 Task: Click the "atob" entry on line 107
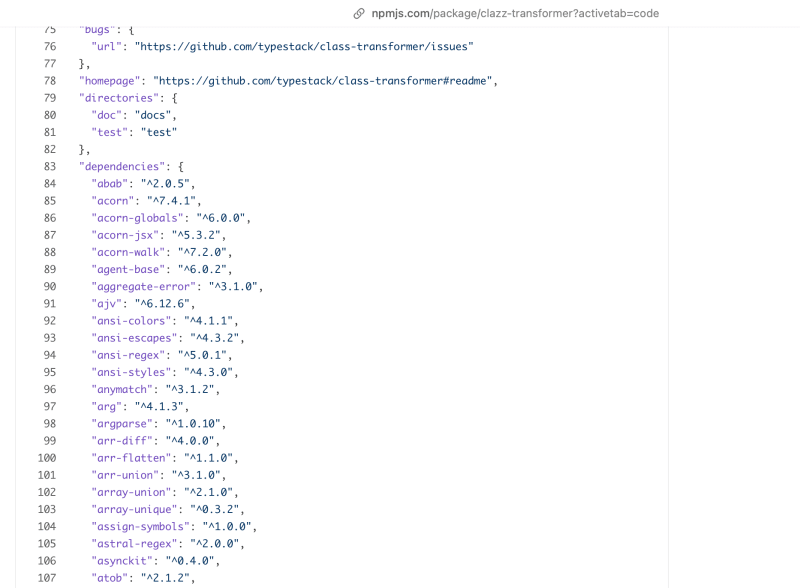[143, 578]
